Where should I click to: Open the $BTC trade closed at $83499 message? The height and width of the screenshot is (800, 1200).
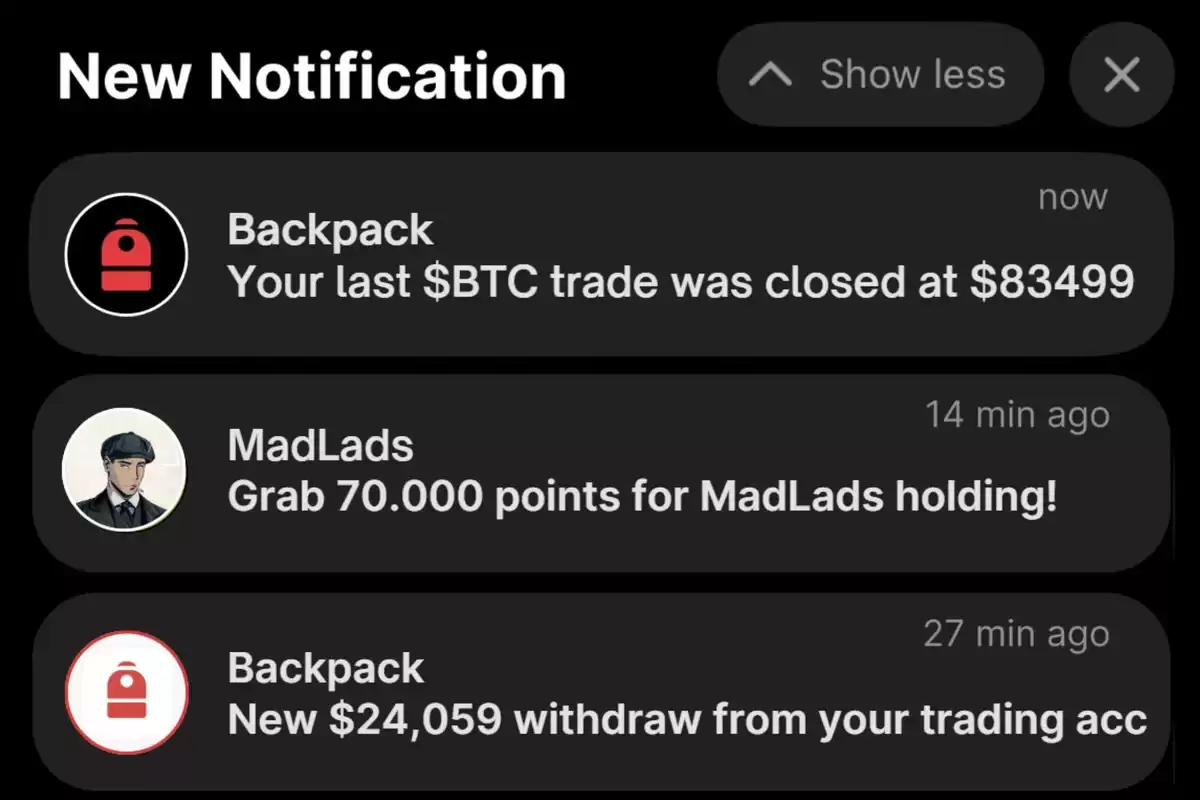click(680, 283)
